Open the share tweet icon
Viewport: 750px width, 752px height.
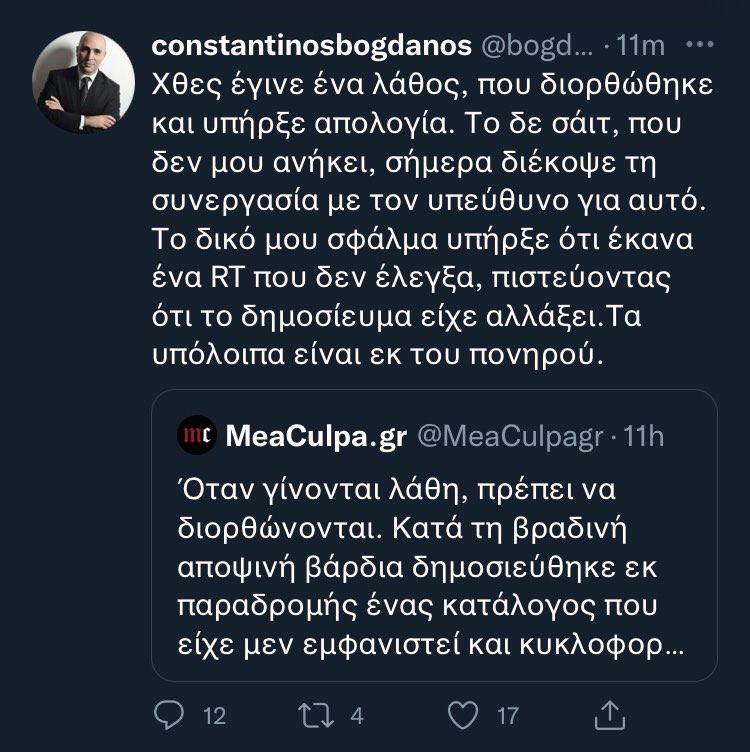tap(609, 714)
